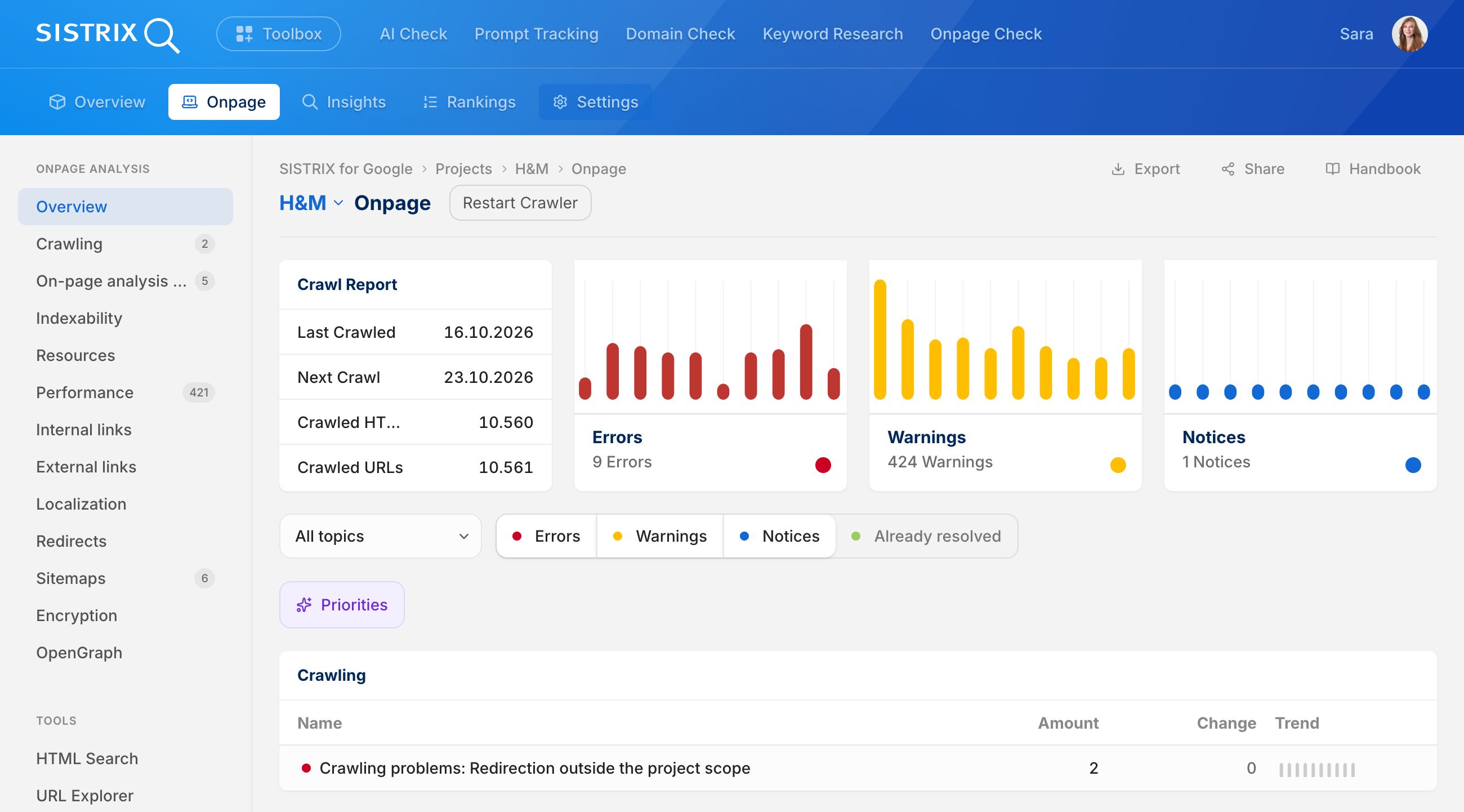Open AI Check in top navigation
1464x812 pixels.
pyautogui.click(x=413, y=34)
